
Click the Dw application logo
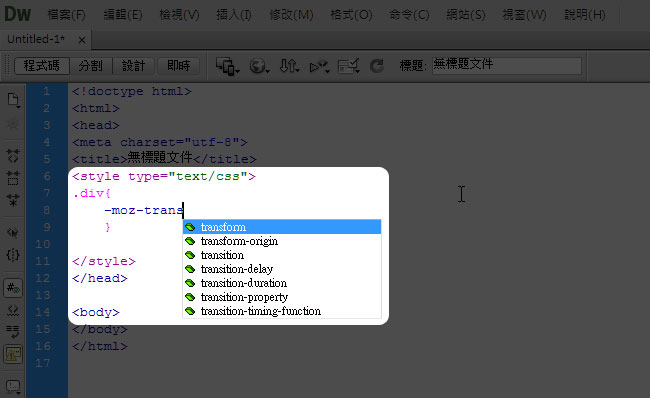(17, 14)
